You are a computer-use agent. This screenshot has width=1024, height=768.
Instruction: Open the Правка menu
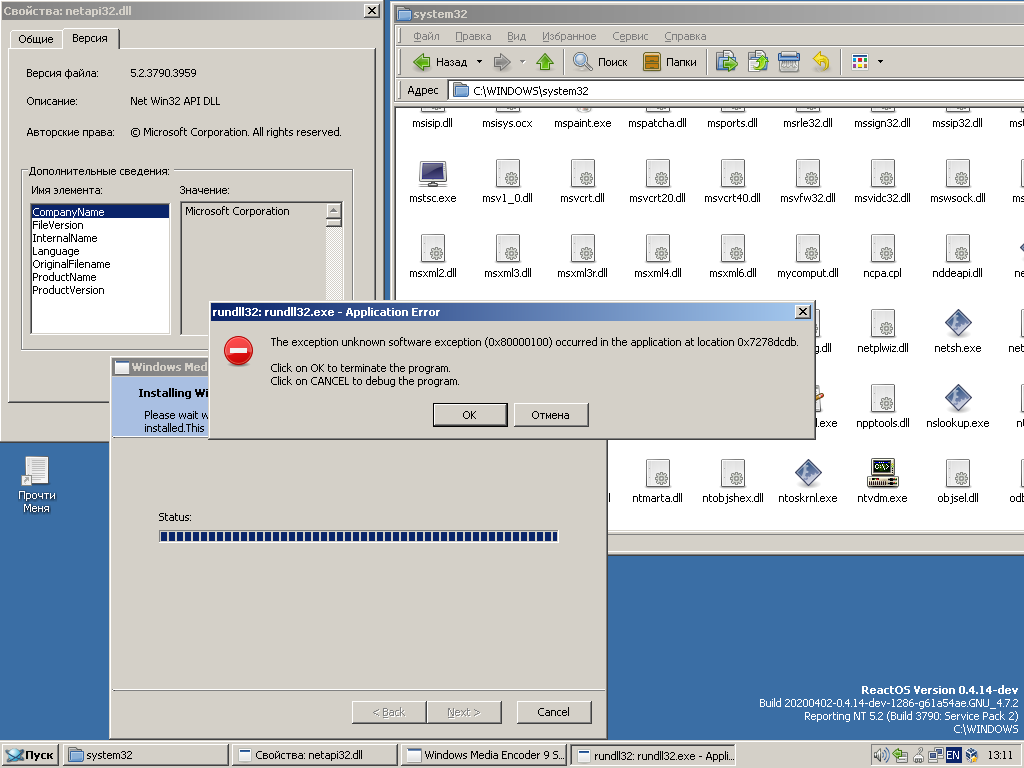473,37
